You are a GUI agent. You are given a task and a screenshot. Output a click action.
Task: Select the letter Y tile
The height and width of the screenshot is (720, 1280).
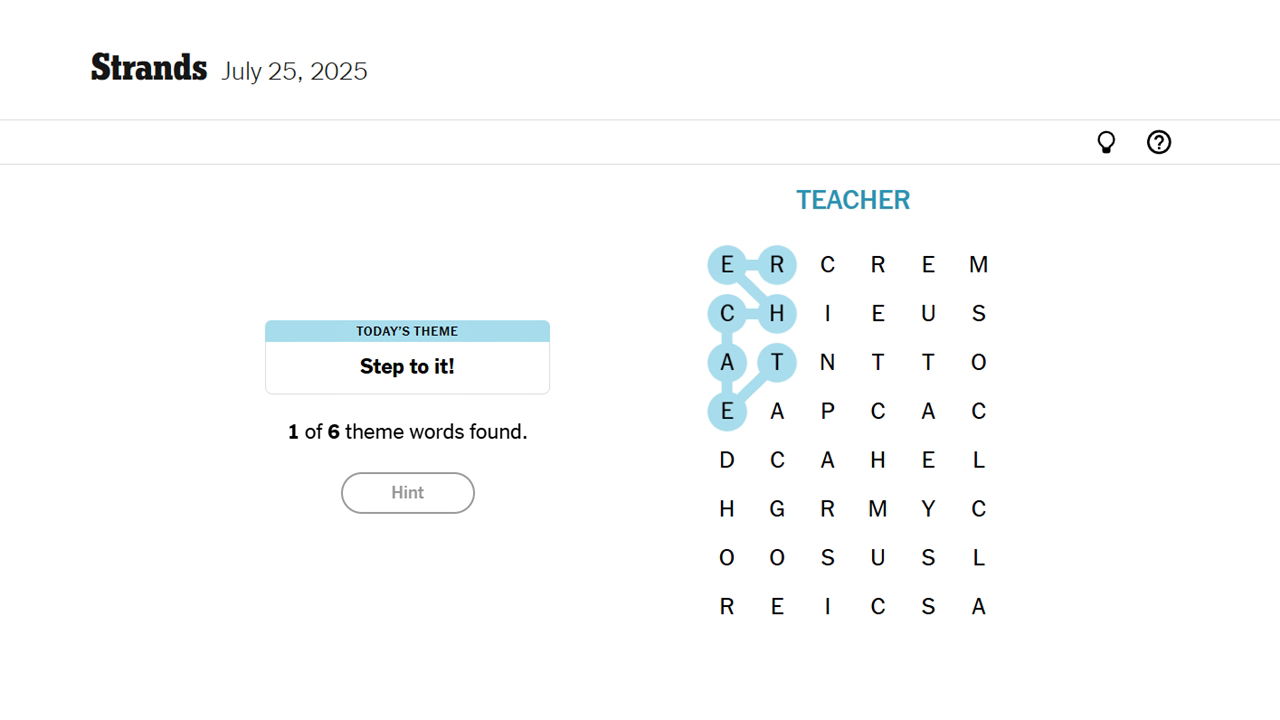[928, 509]
